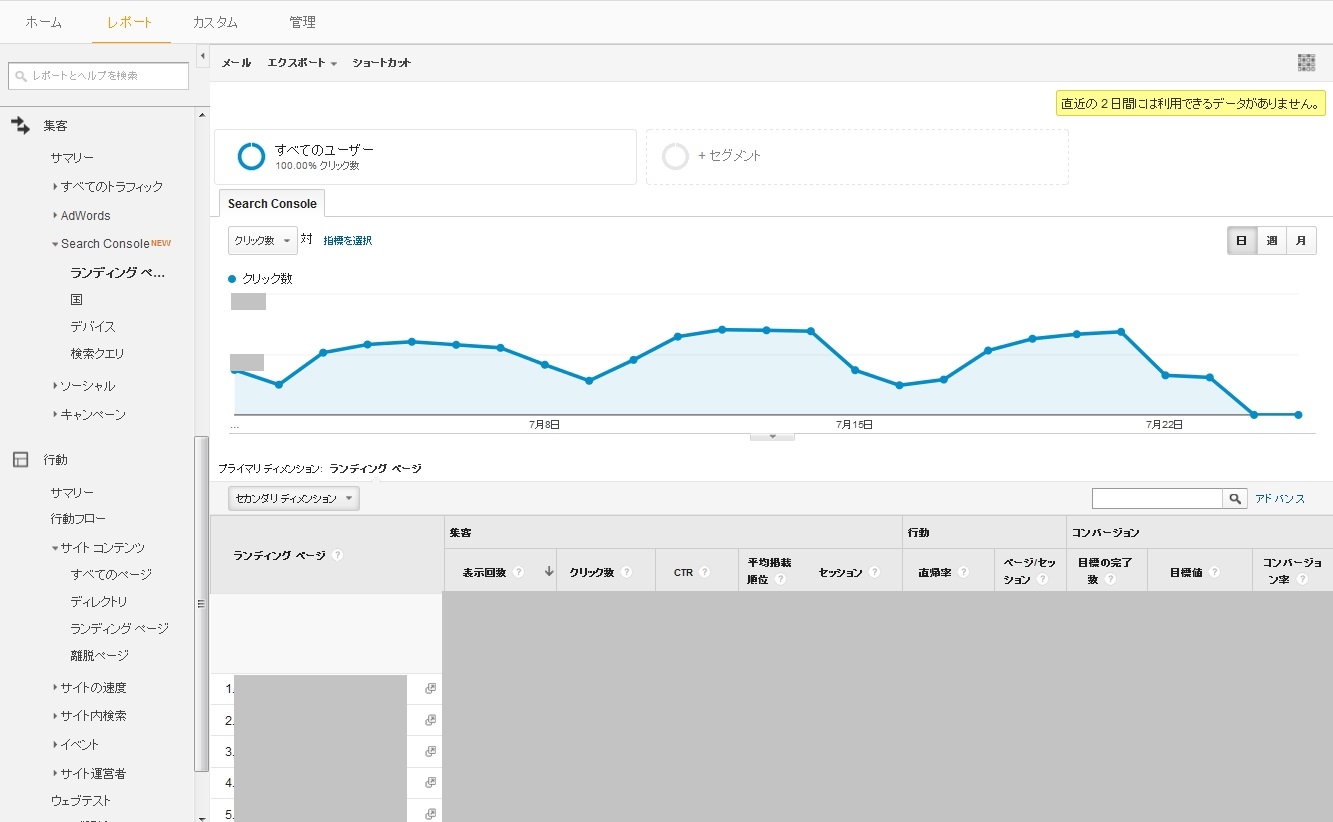
Task: Open the 集客 acquisition section icon
Action: 20,125
